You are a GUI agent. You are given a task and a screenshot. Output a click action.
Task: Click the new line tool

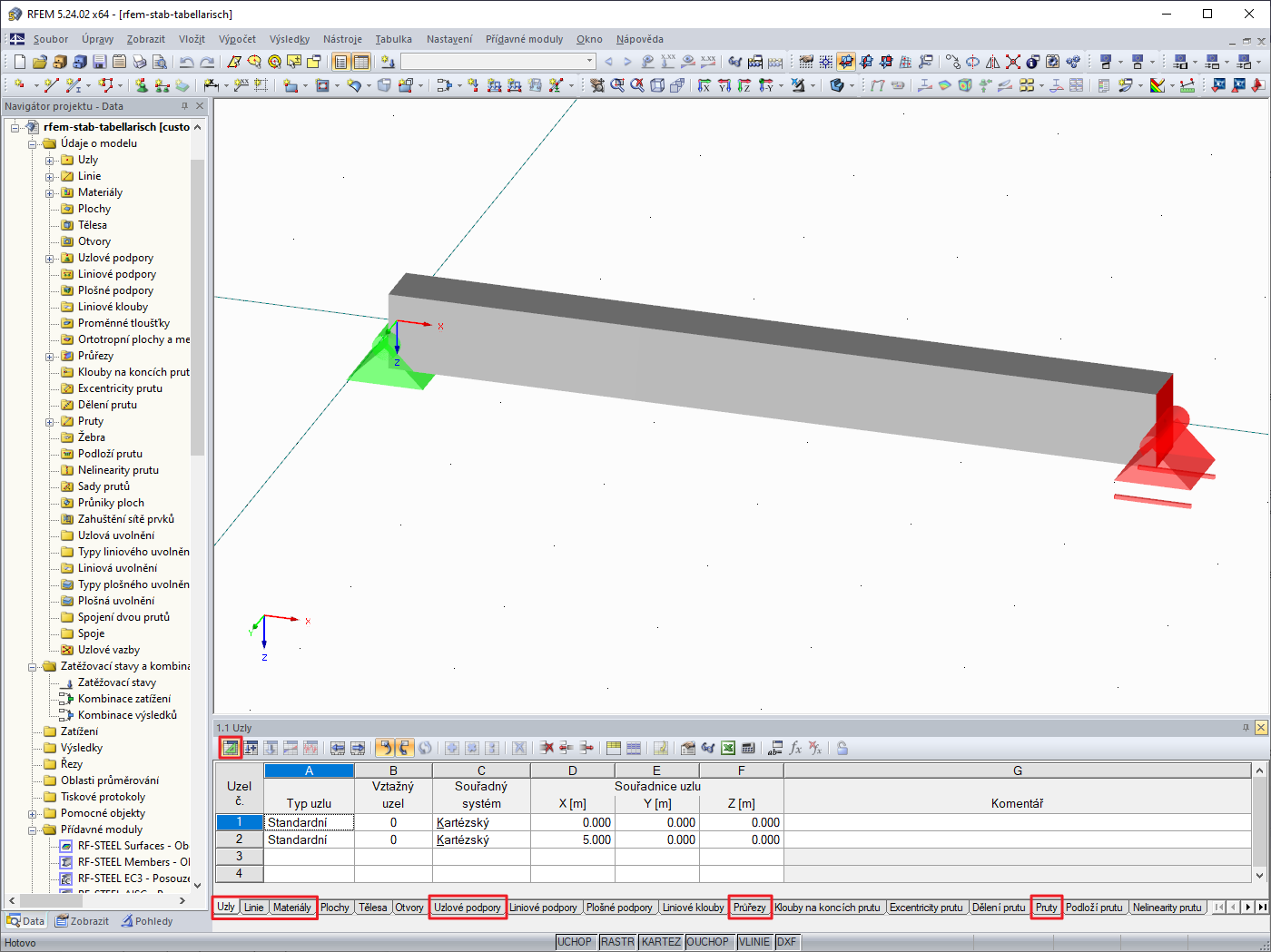pos(51,85)
